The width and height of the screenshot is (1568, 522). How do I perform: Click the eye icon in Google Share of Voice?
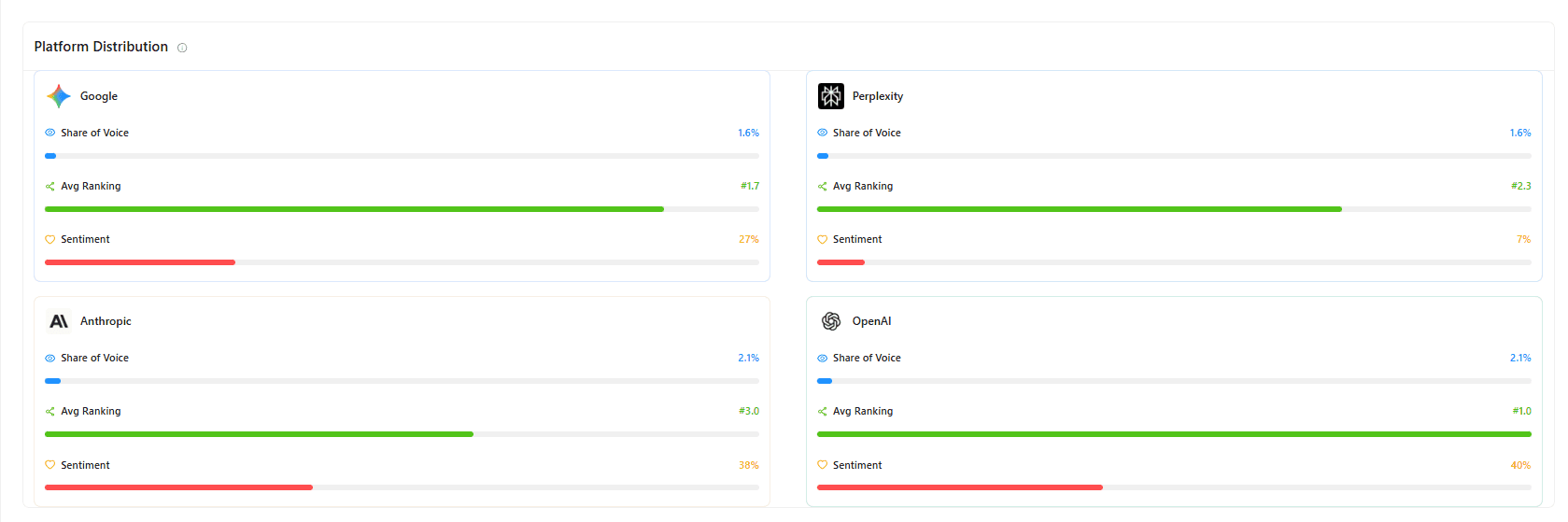[x=50, y=133]
